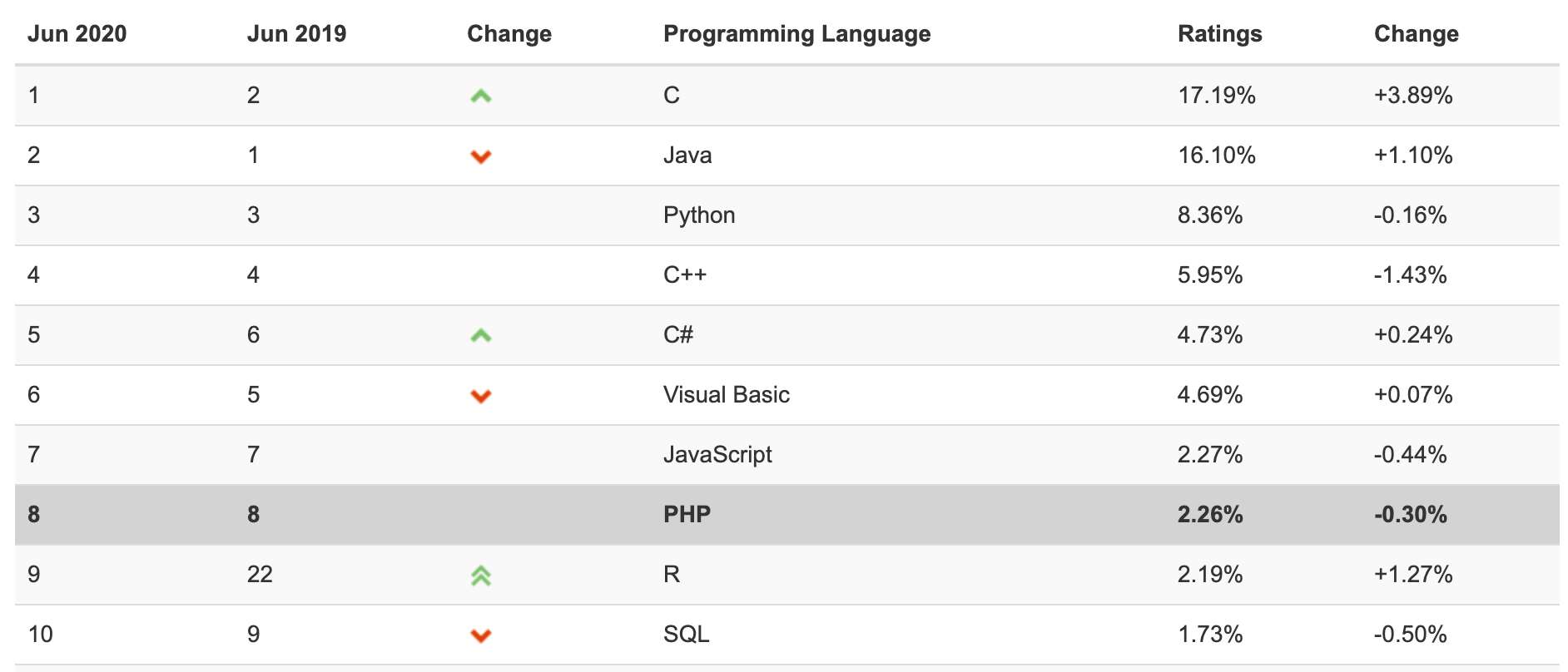This screenshot has height=672, width=1568.
Task: Click the Ratings column header
Action: (x=1219, y=34)
